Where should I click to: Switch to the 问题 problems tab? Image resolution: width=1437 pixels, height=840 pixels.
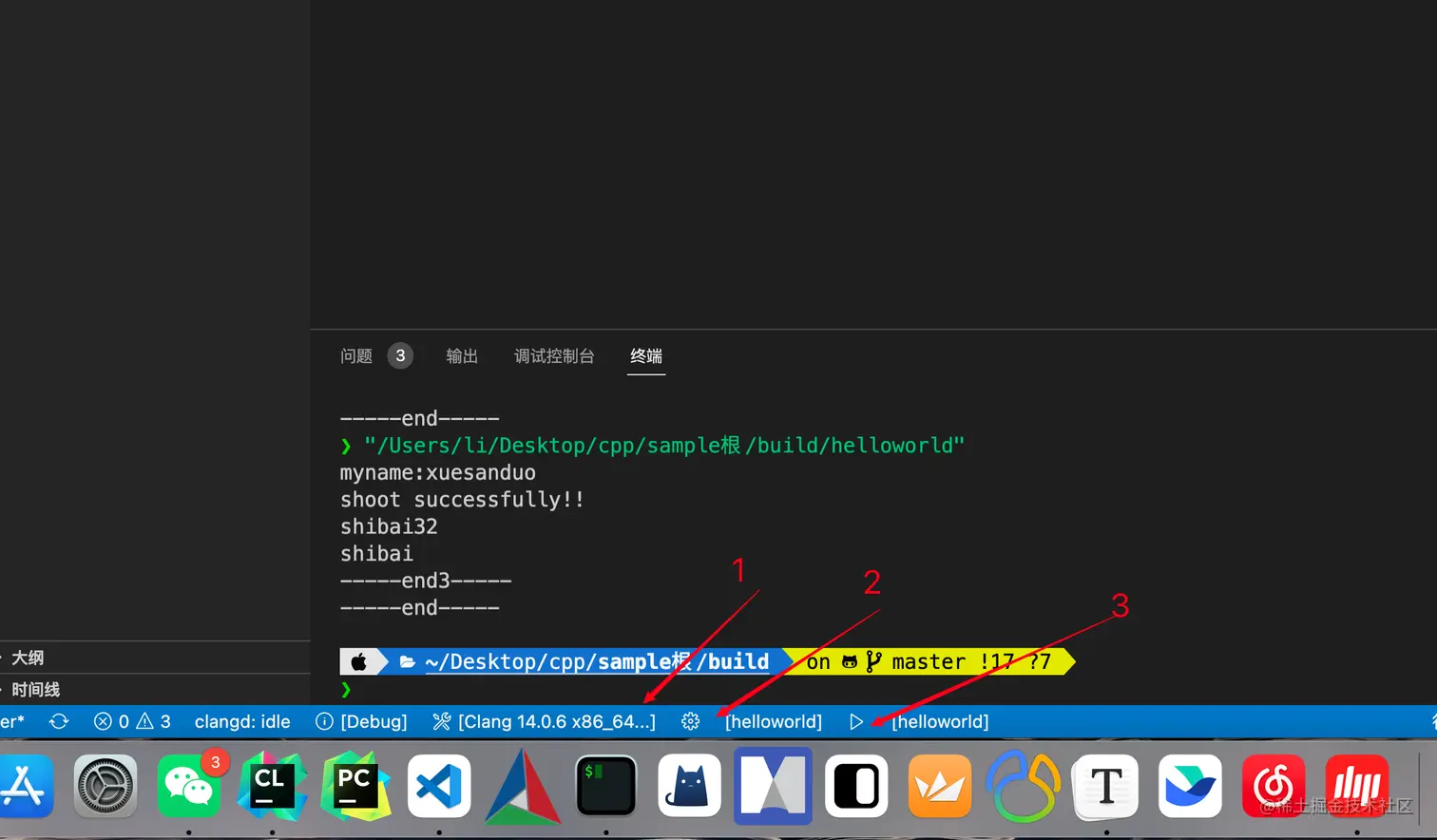356,355
